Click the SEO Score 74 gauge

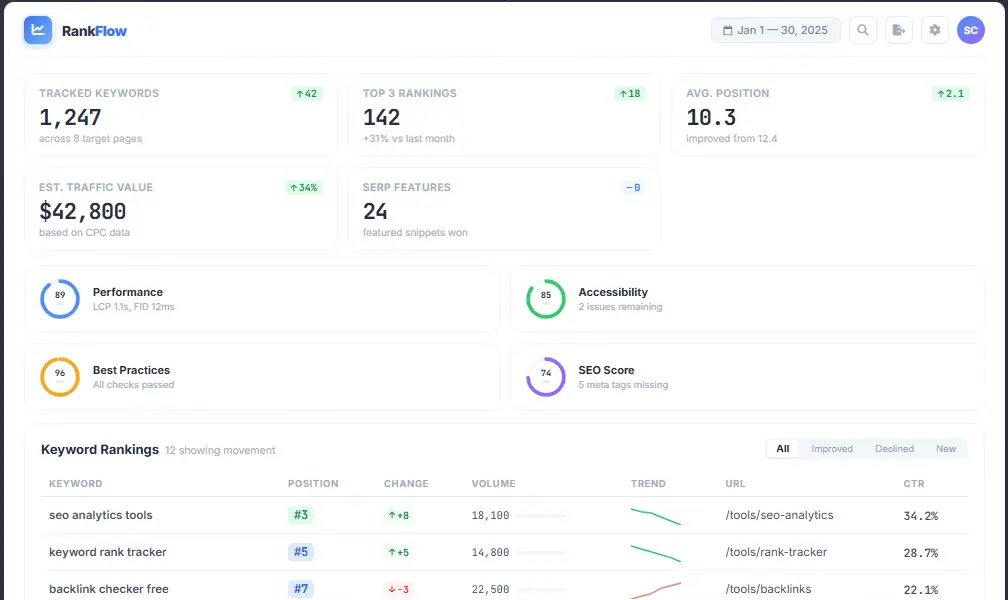(x=545, y=377)
